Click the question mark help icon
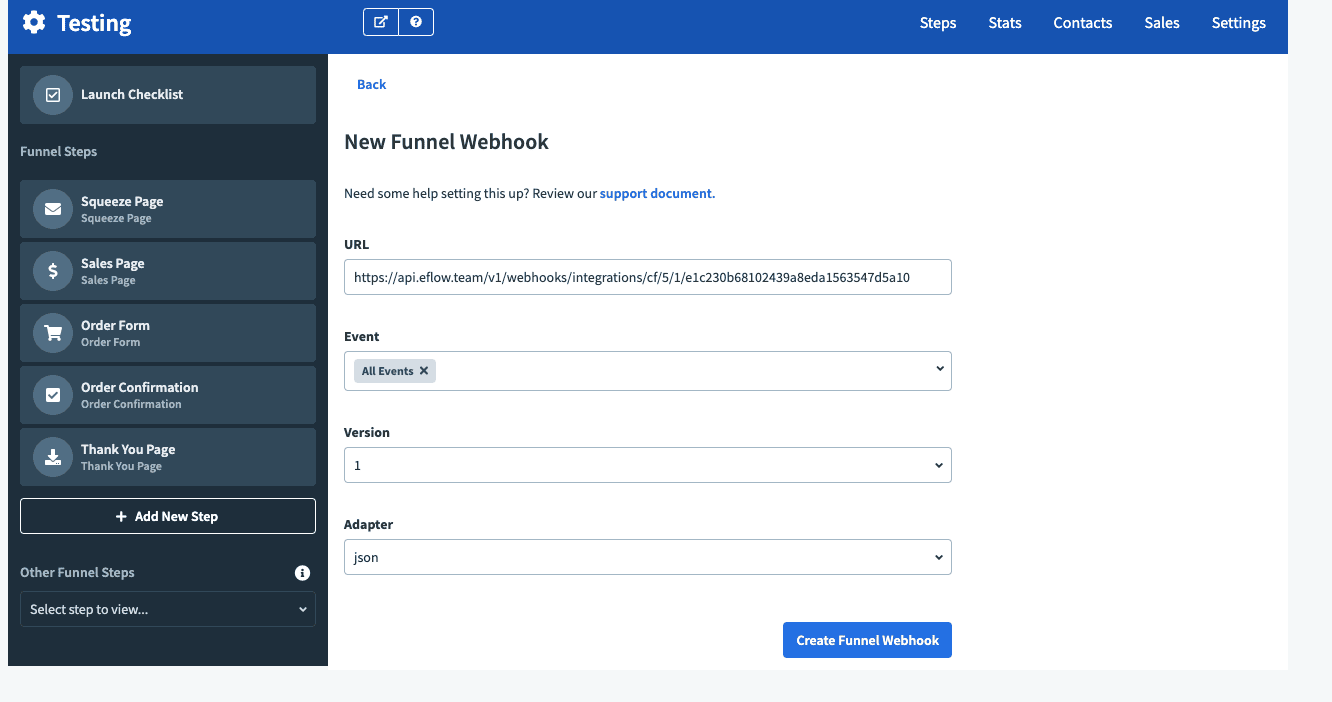This screenshot has height=702, width=1332. [416, 22]
